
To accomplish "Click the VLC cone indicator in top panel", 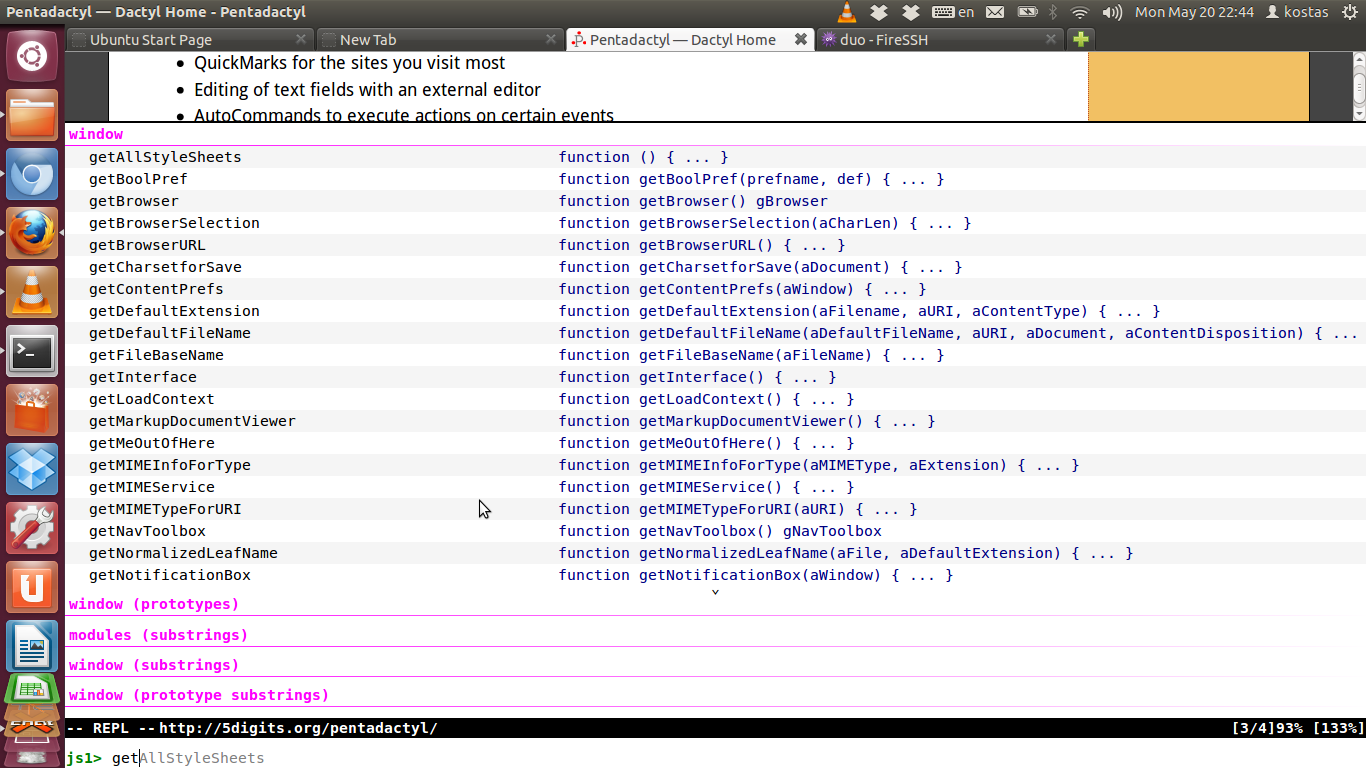I will [847, 12].
